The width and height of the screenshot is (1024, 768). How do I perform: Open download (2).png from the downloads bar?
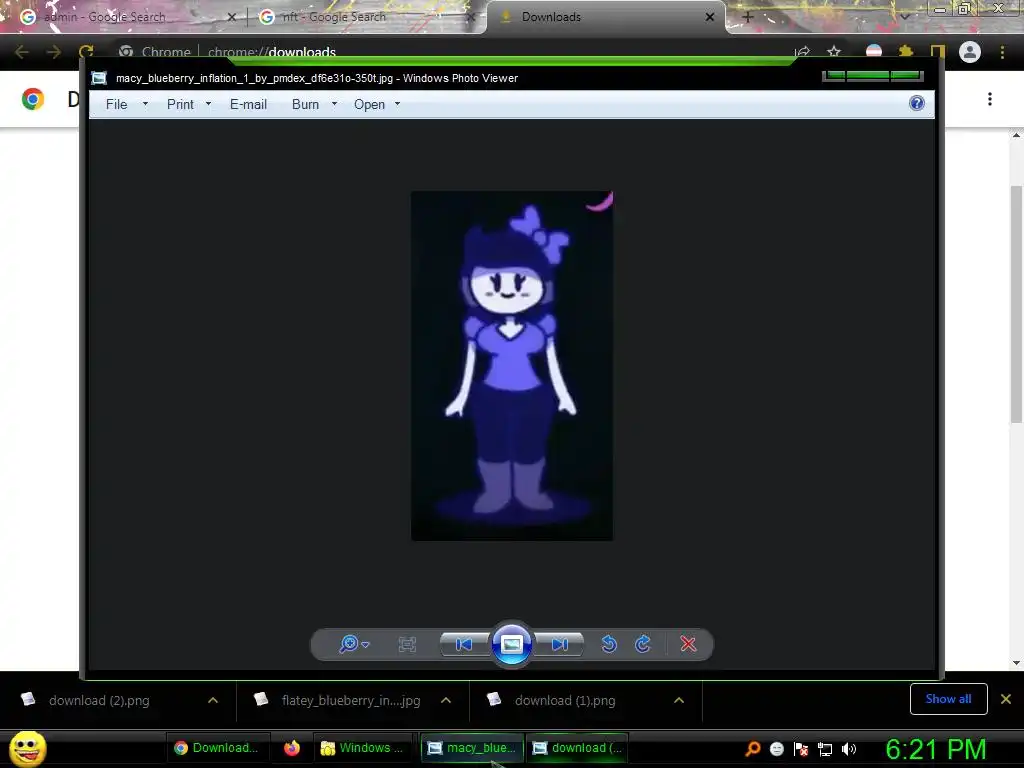(99, 700)
